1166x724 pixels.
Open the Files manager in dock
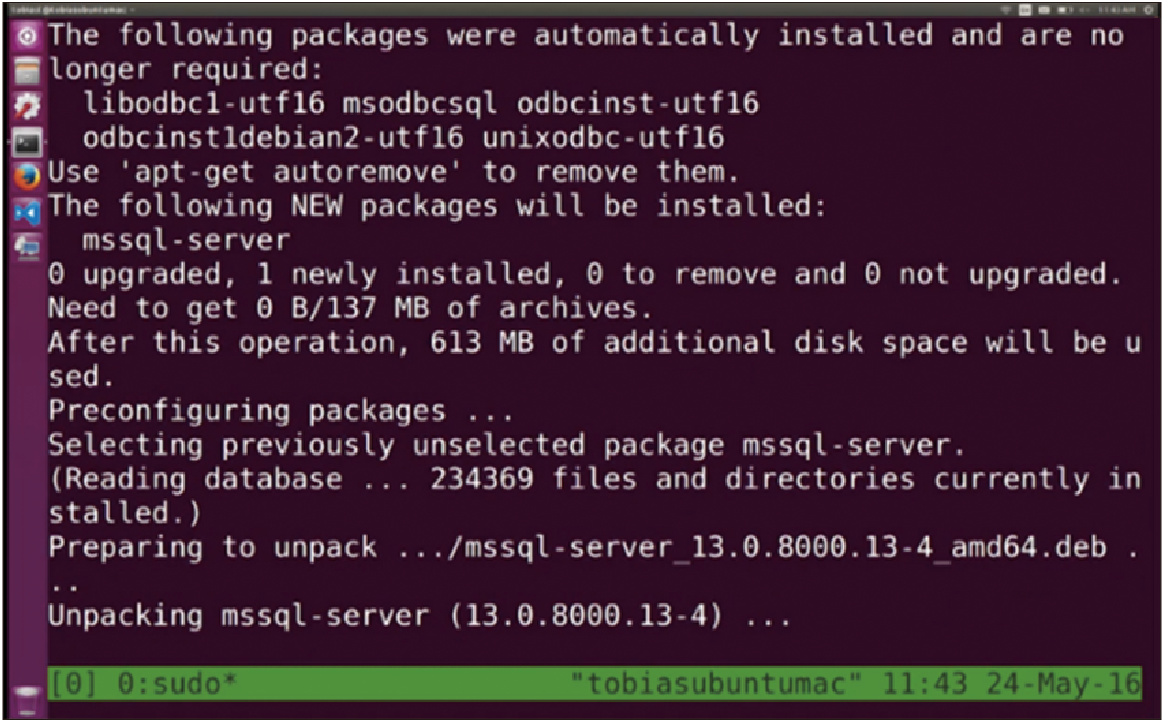[27, 71]
